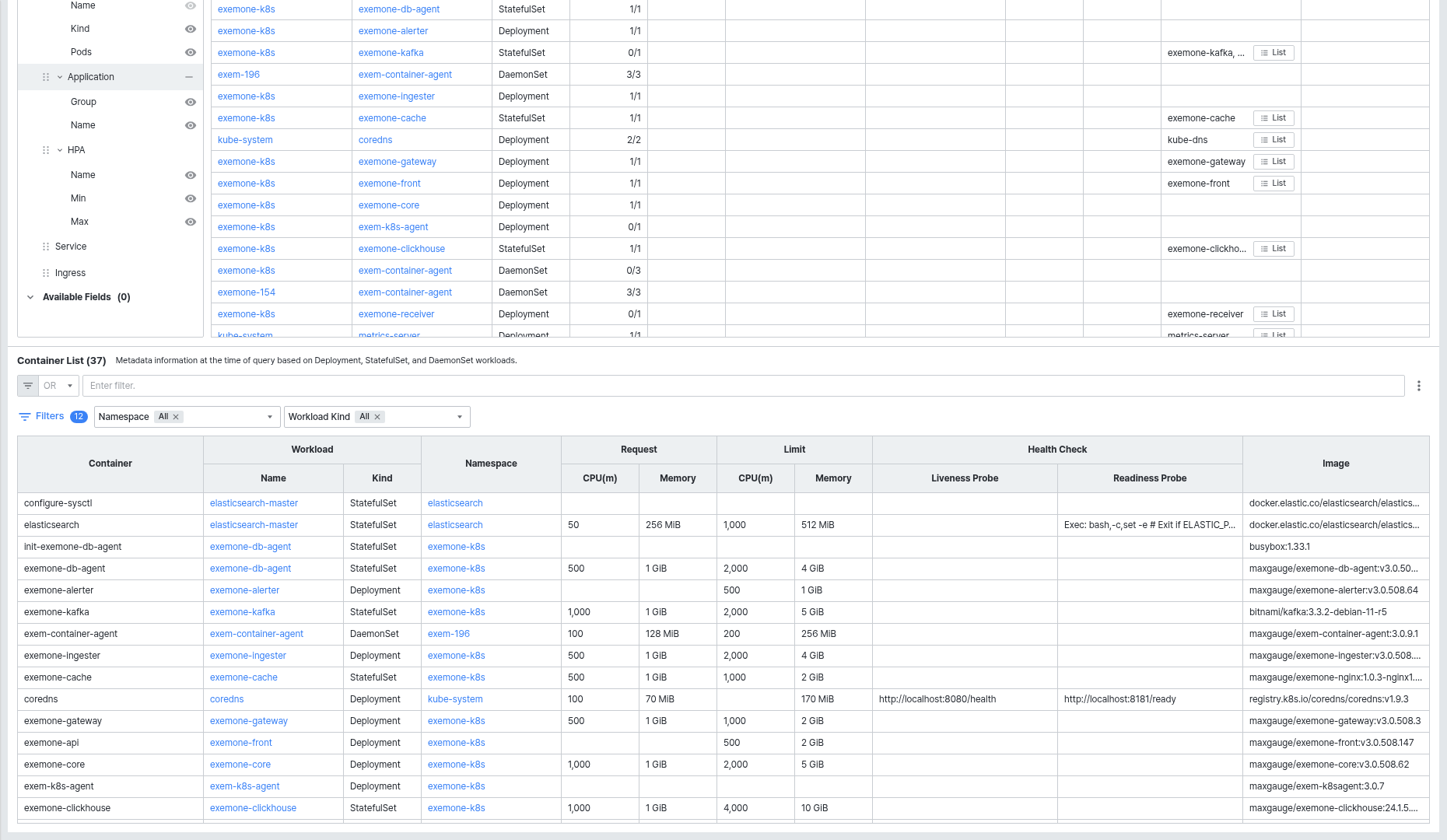Viewport: 1447px width, 840px height.
Task: Collapse the HPA group chevron
Action: [60, 150]
